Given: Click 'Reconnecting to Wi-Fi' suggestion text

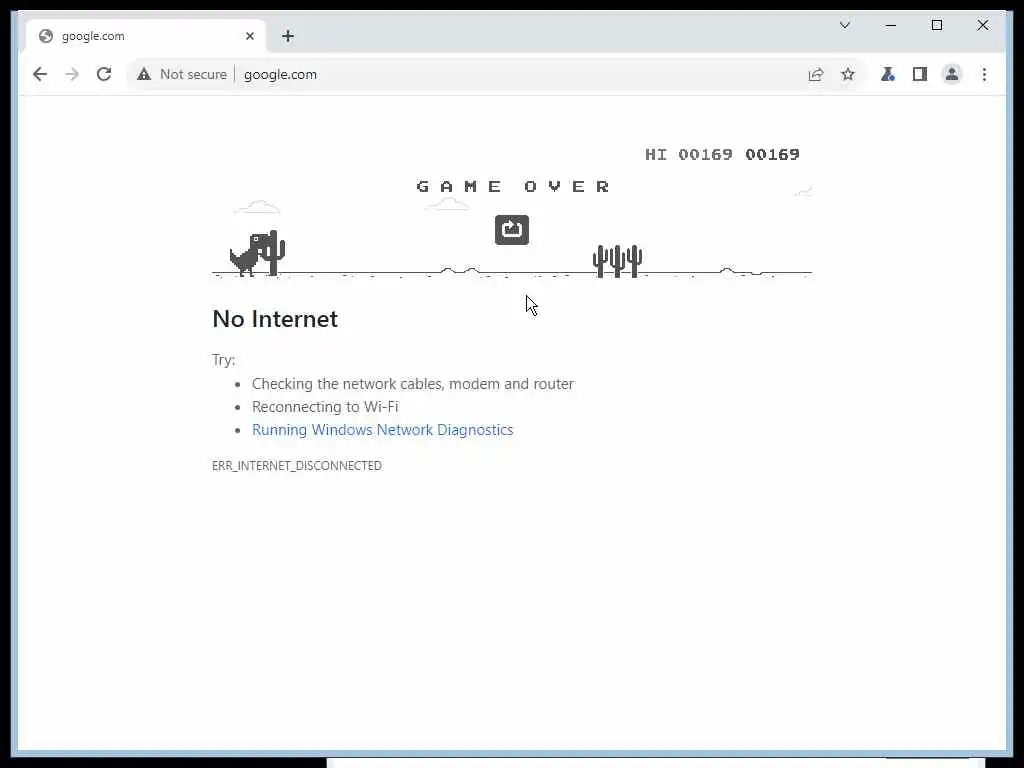Looking at the screenshot, I should click(325, 407).
